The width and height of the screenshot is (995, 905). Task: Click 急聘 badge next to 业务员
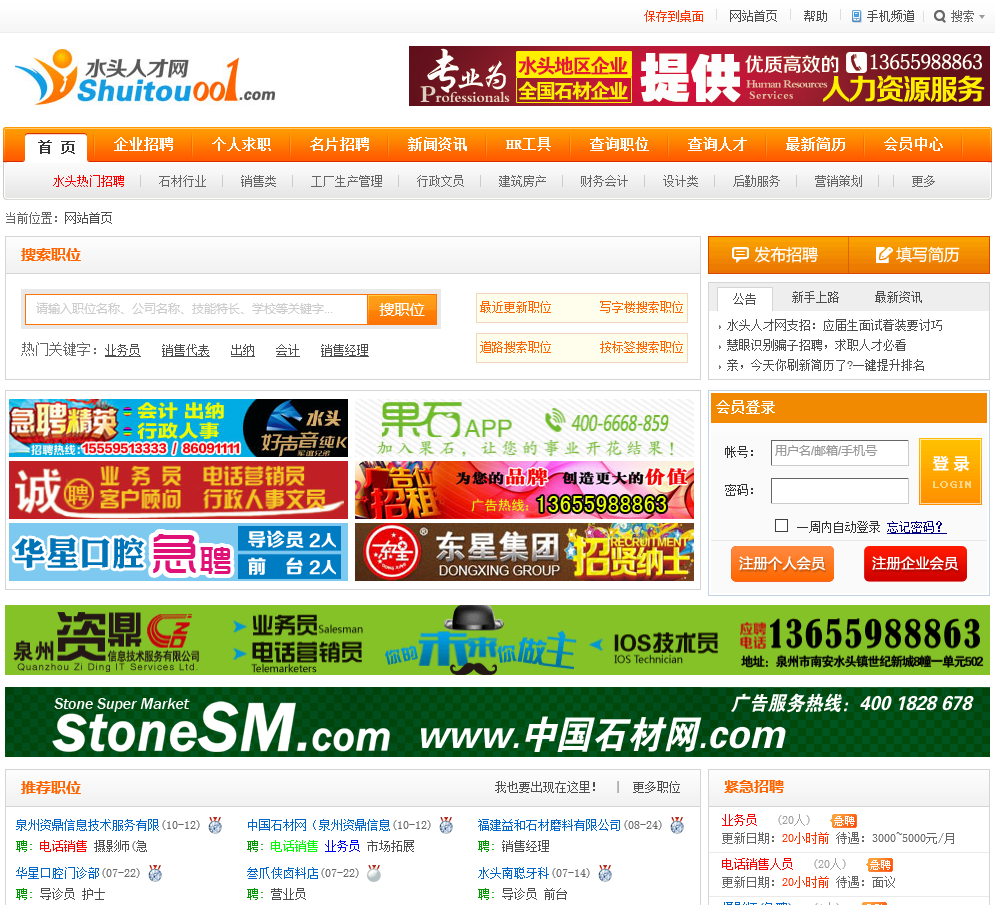pos(844,821)
